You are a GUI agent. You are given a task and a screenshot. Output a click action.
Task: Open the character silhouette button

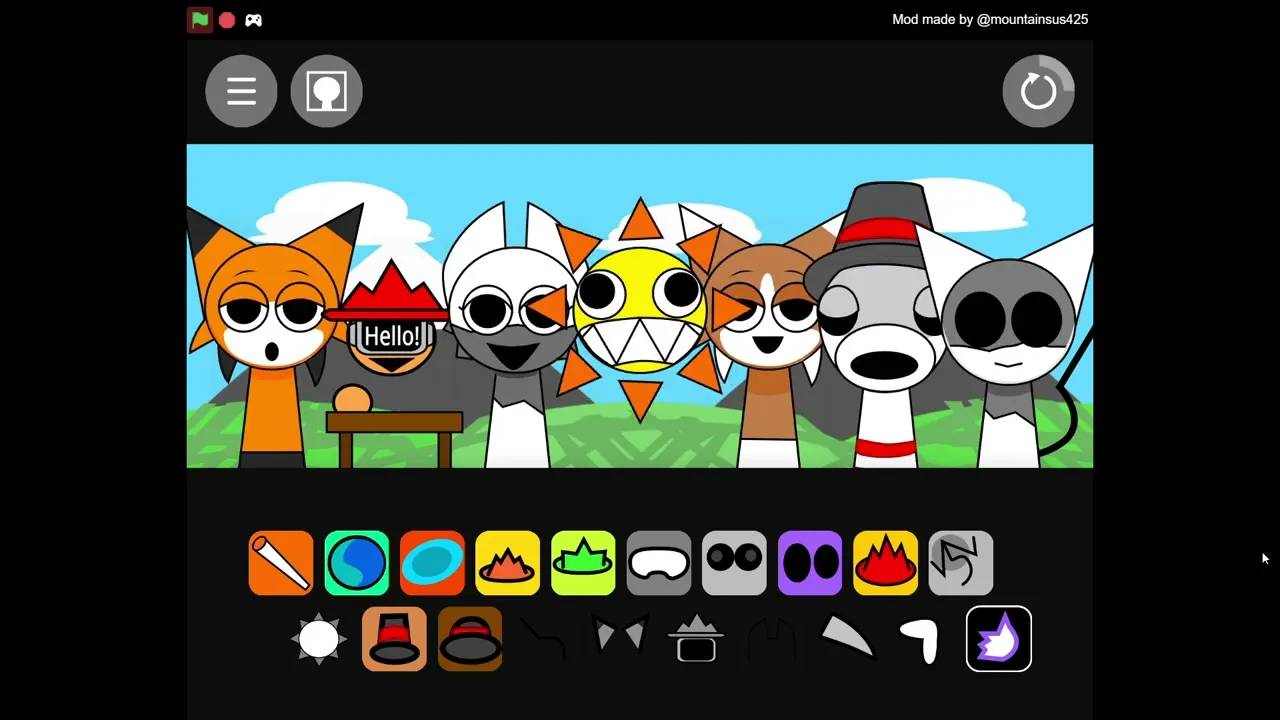pos(326,91)
